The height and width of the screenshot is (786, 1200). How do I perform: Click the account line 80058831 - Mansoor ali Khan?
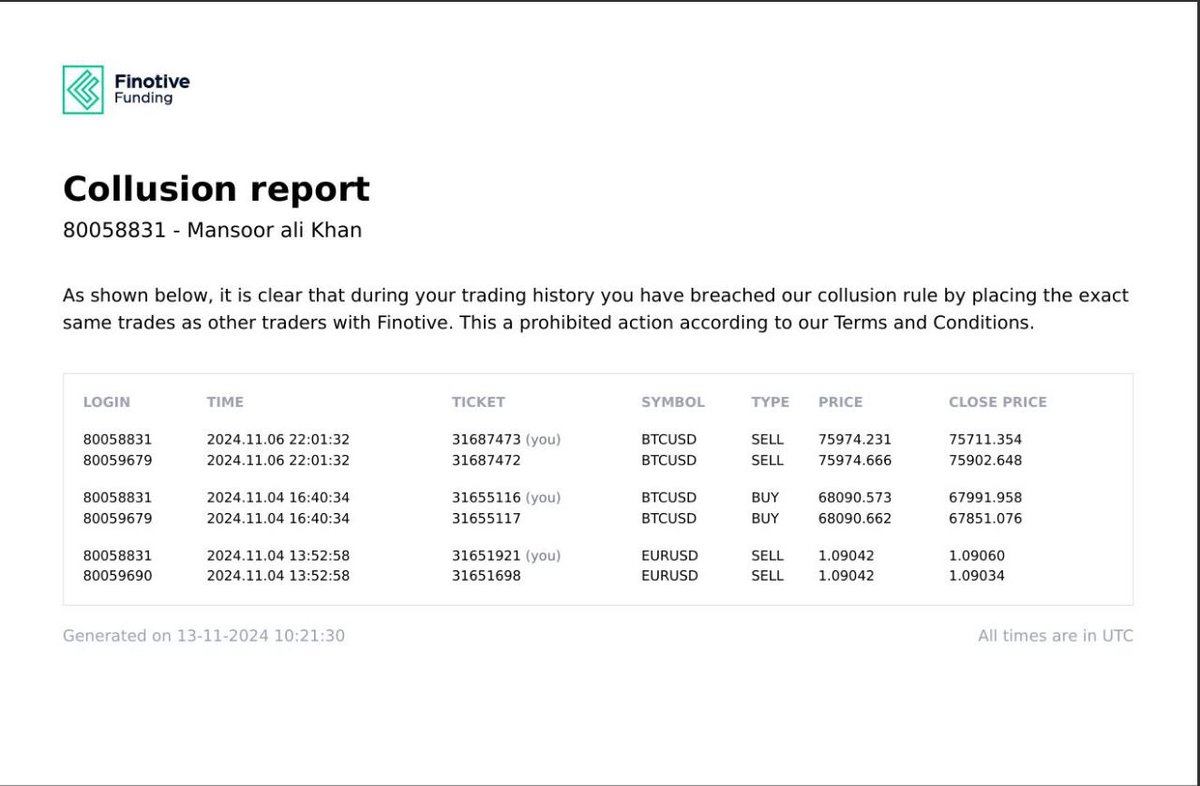[x=212, y=230]
